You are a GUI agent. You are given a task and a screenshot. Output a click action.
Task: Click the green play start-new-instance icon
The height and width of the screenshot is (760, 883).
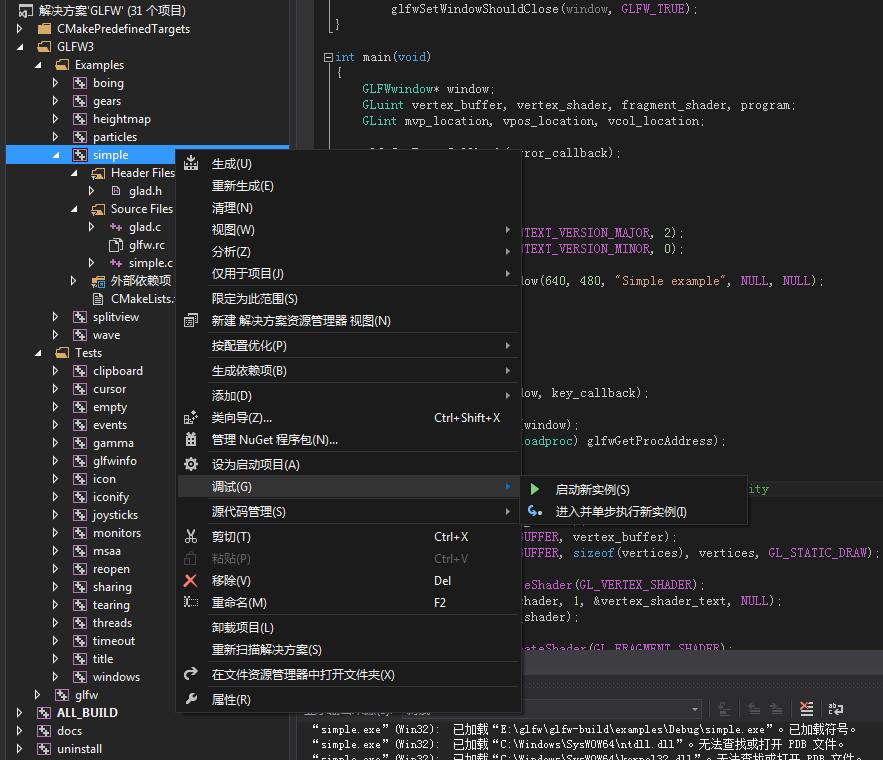535,489
